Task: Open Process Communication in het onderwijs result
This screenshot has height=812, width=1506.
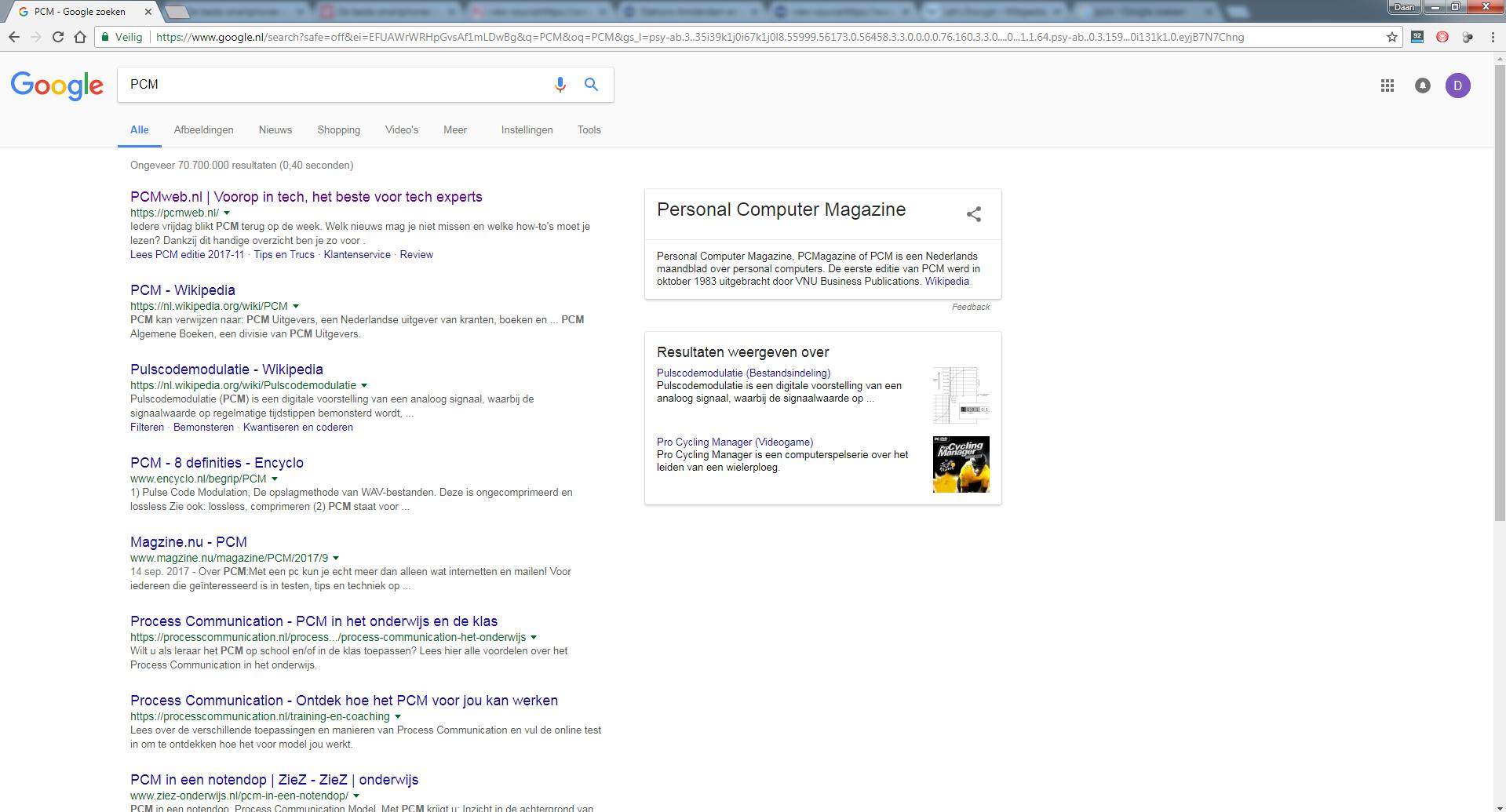Action: (x=314, y=621)
